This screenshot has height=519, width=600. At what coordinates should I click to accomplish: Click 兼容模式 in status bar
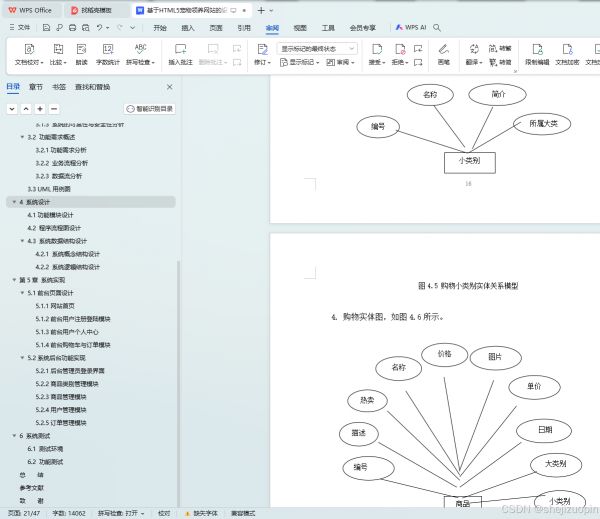(243, 513)
